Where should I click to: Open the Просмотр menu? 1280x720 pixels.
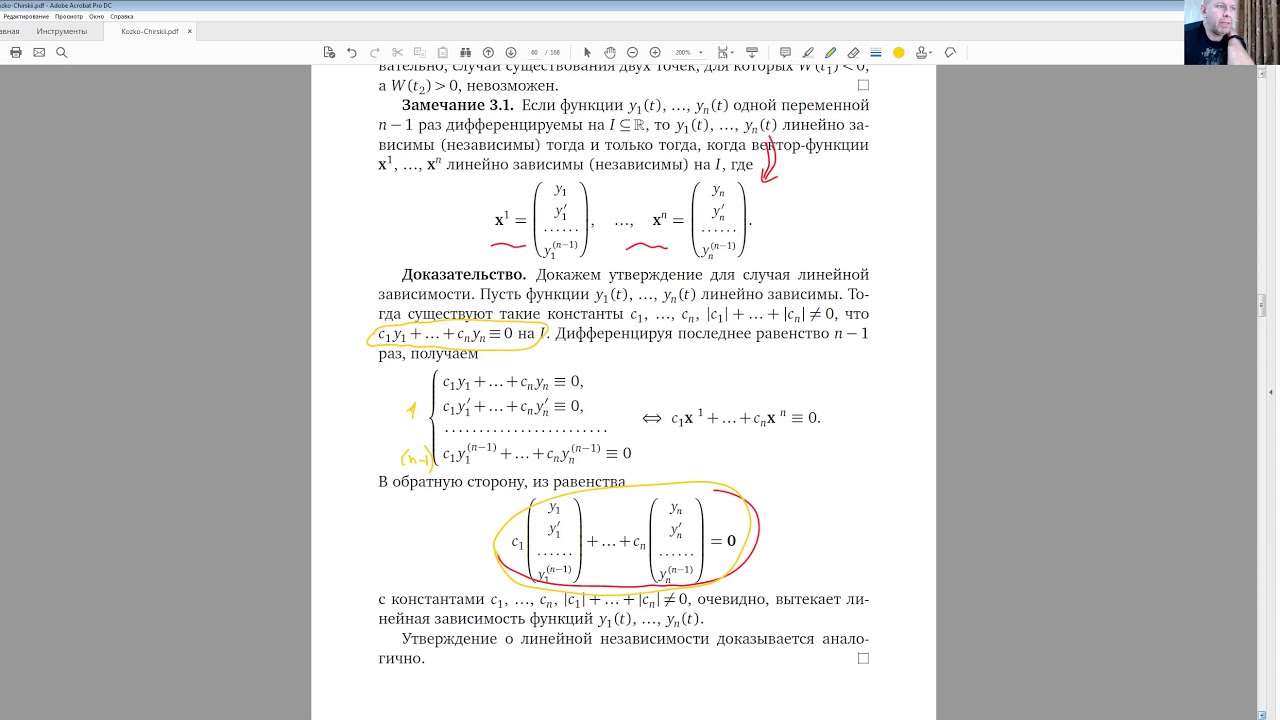tap(69, 16)
